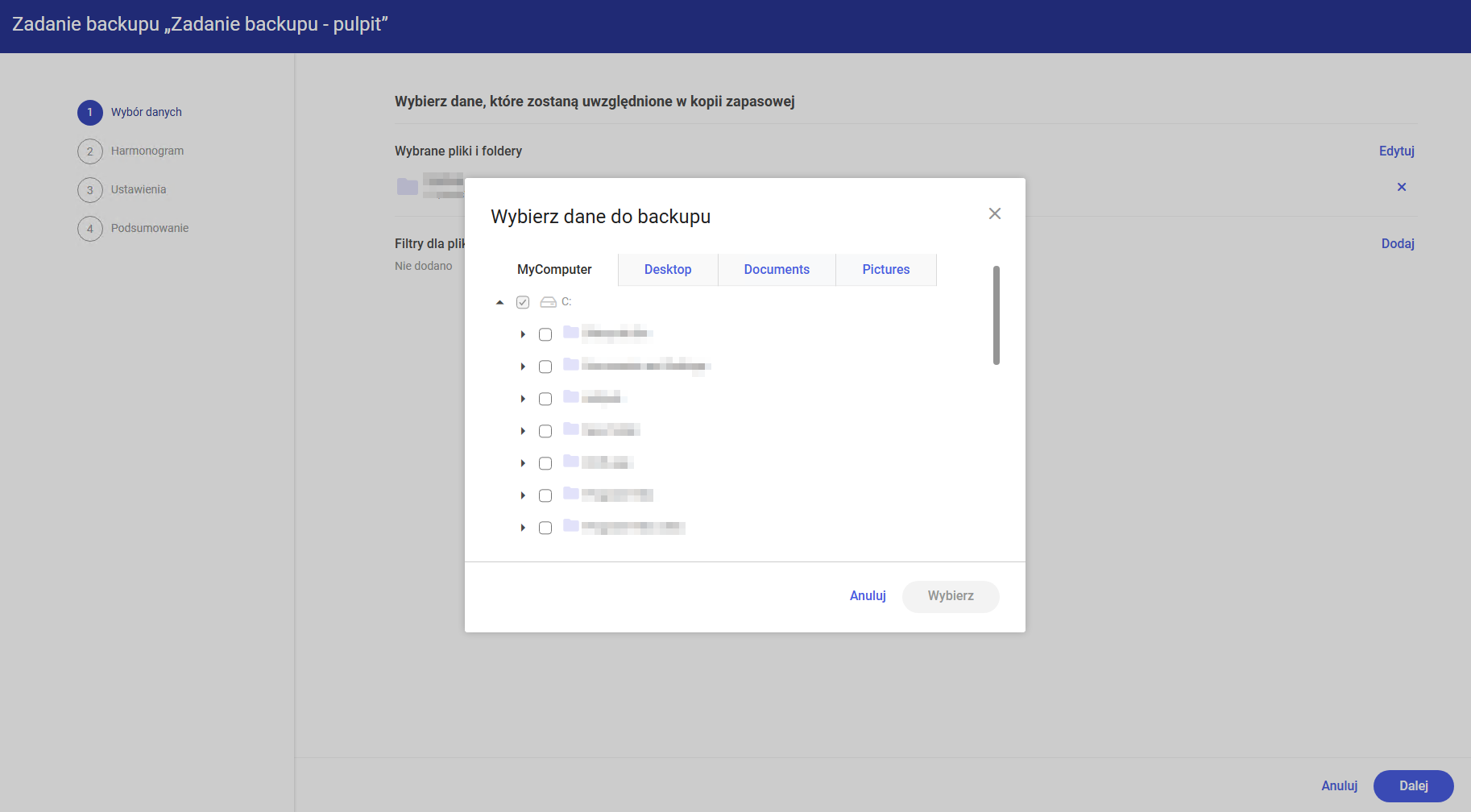Click Anuluj in the wizard footer

click(x=1340, y=786)
